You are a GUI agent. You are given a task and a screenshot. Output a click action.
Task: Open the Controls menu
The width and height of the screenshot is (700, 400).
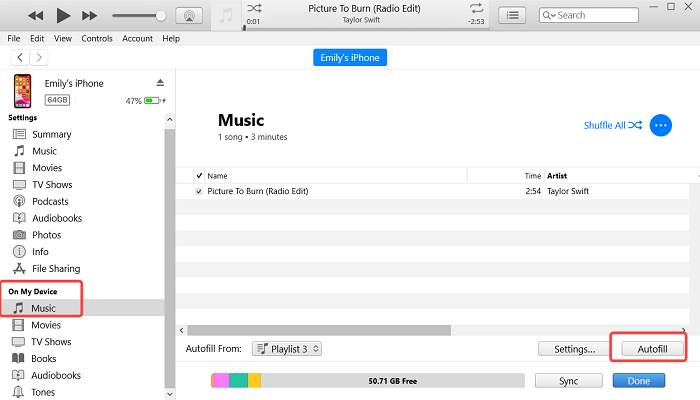click(x=97, y=38)
